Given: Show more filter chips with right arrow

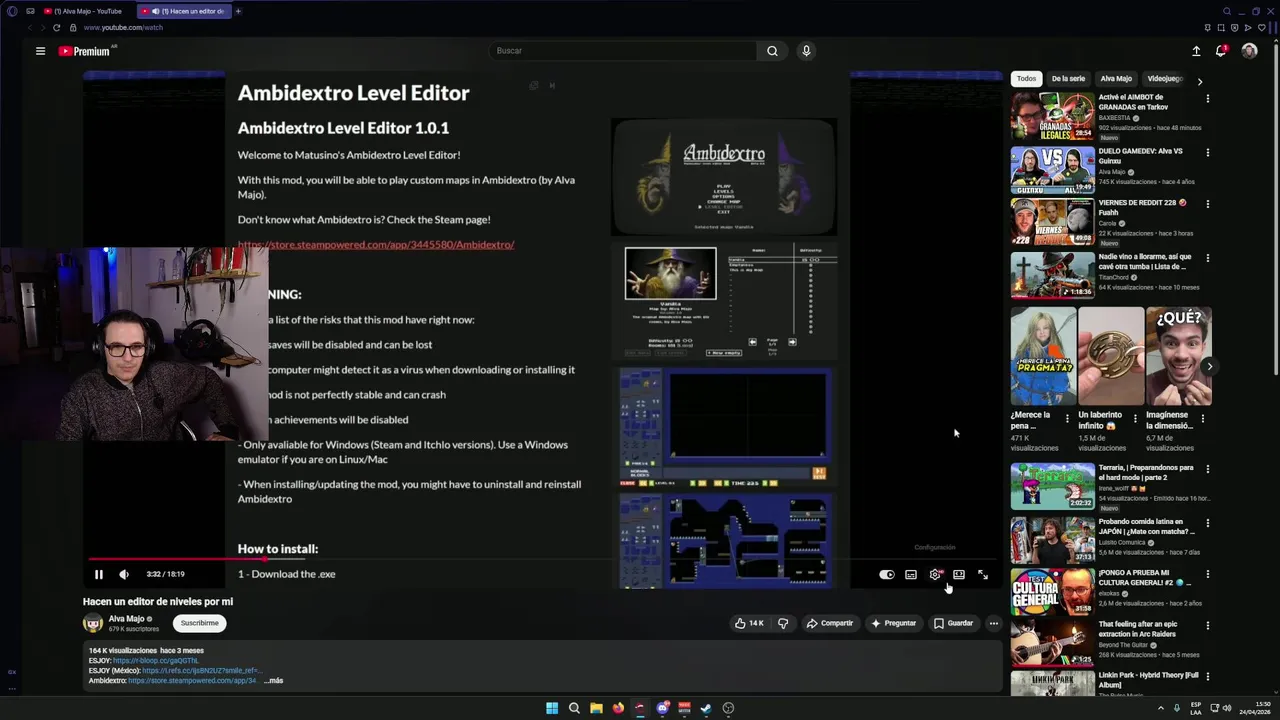Looking at the screenshot, I should (x=1200, y=81).
